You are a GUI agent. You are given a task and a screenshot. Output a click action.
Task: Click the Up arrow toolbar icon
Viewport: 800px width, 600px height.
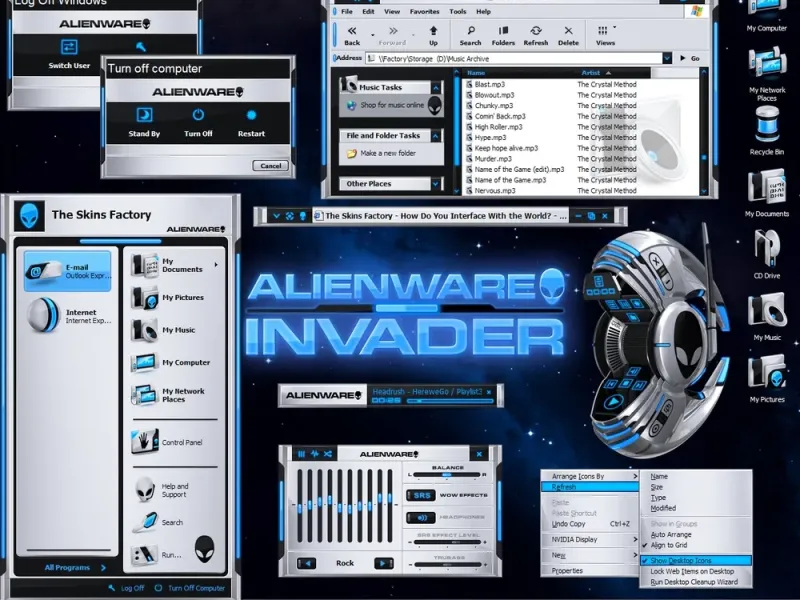coord(433,31)
